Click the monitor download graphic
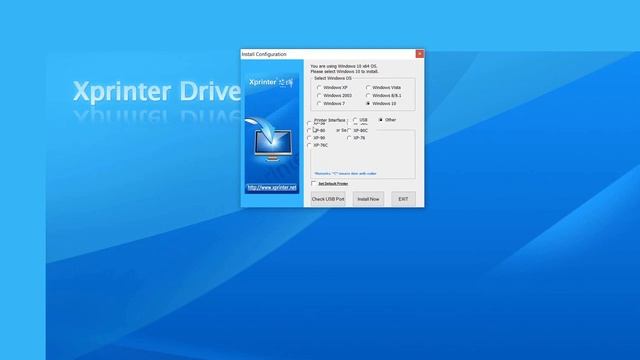 tap(269, 139)
